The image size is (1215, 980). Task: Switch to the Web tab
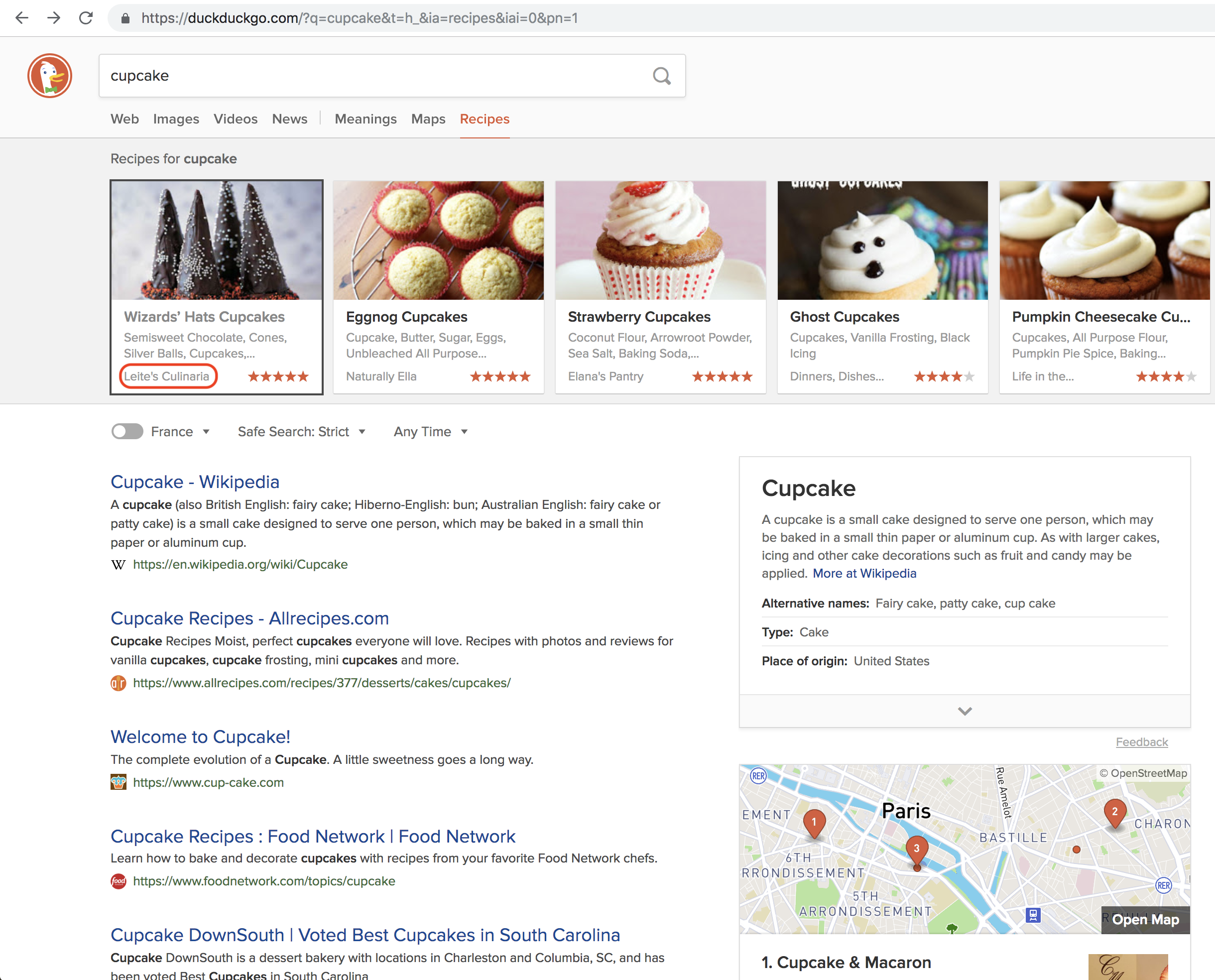125,119
